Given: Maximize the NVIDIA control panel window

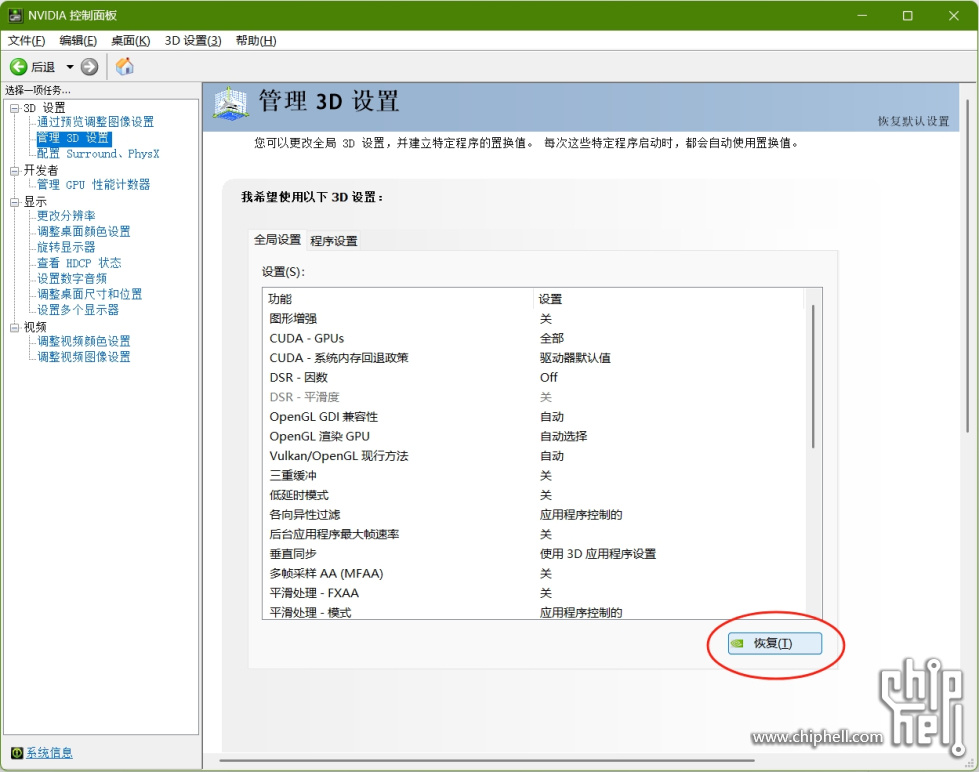Looking at the screenshot, I should click(908, 16).
